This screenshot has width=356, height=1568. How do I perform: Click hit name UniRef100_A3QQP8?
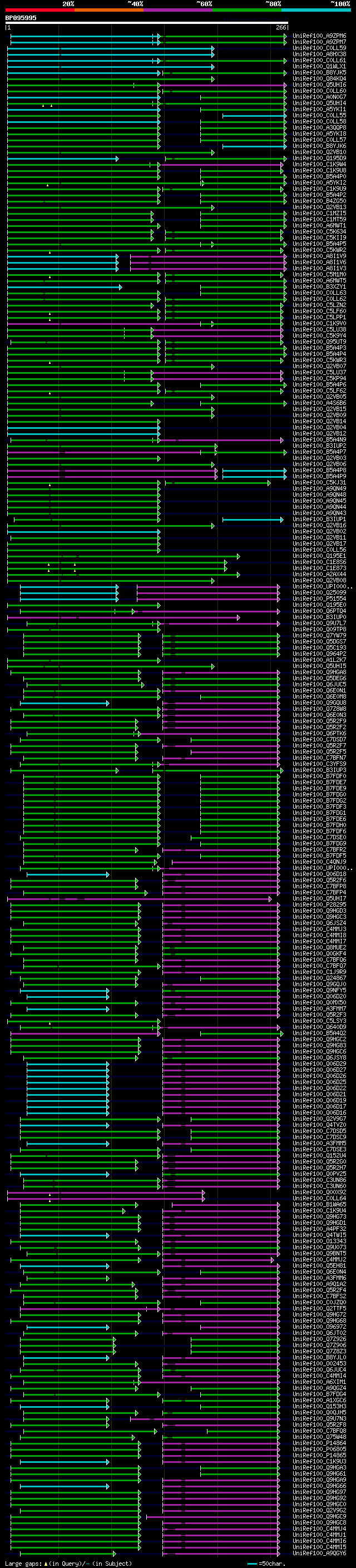(319, 128)
